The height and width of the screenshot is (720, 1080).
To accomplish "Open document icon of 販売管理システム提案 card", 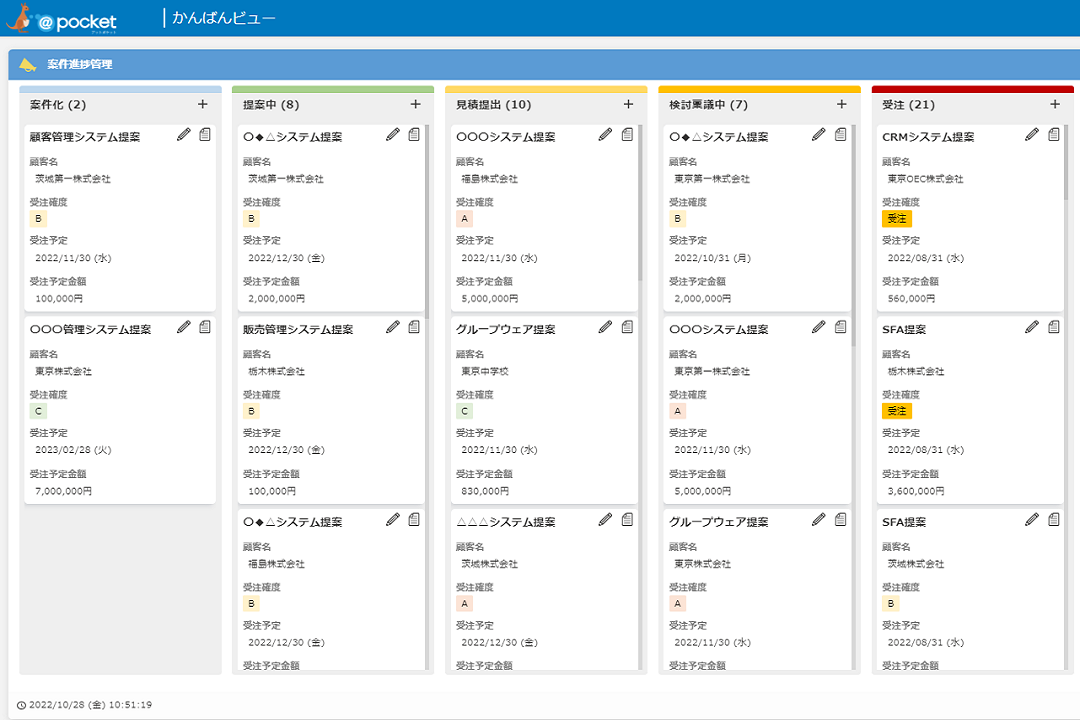I will coord(414,327).
